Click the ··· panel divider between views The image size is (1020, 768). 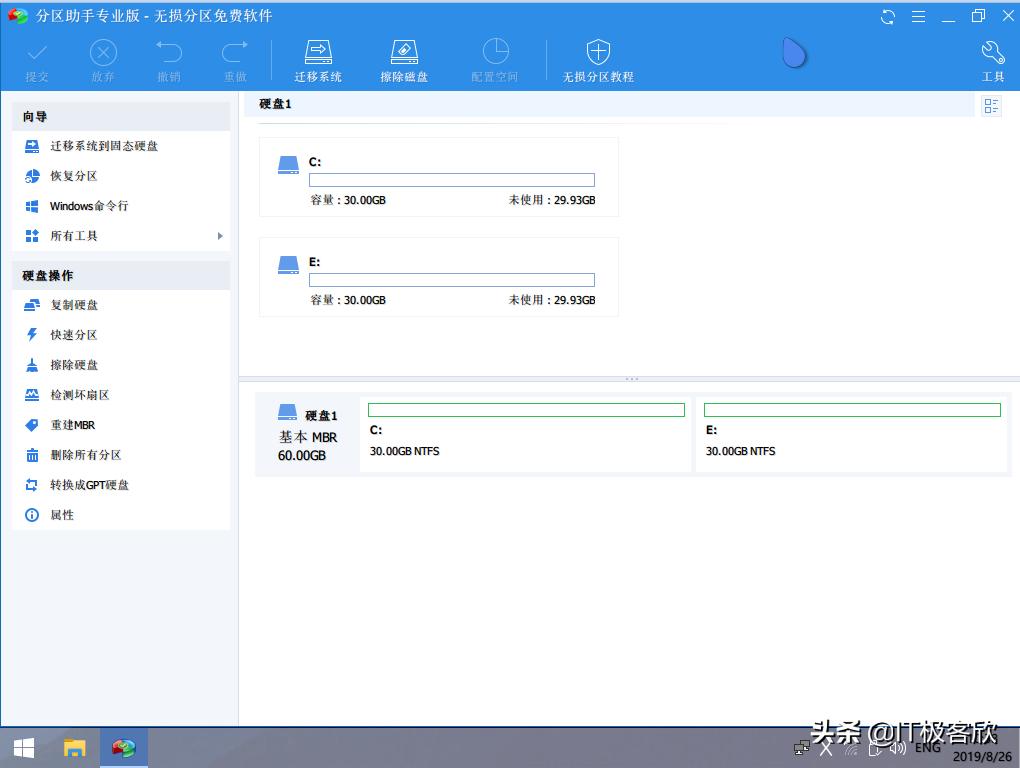coord(631,378)
